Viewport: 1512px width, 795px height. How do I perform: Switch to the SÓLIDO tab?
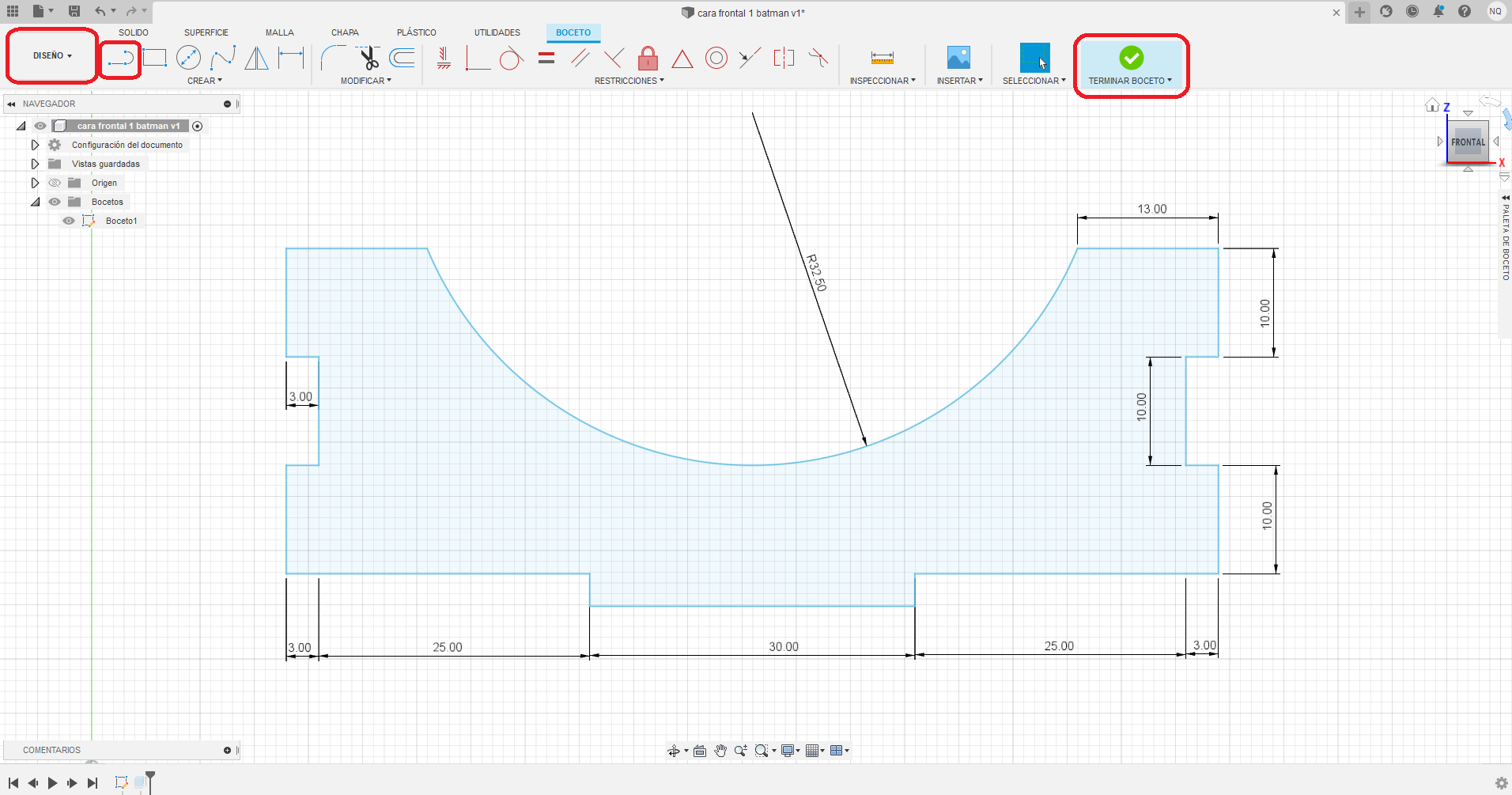pos(134,32)
